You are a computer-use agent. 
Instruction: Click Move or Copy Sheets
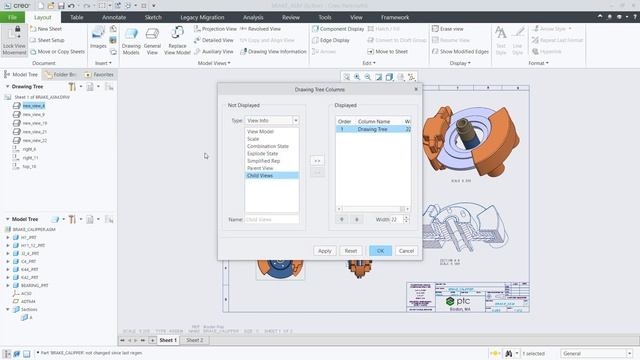point(57,51)
